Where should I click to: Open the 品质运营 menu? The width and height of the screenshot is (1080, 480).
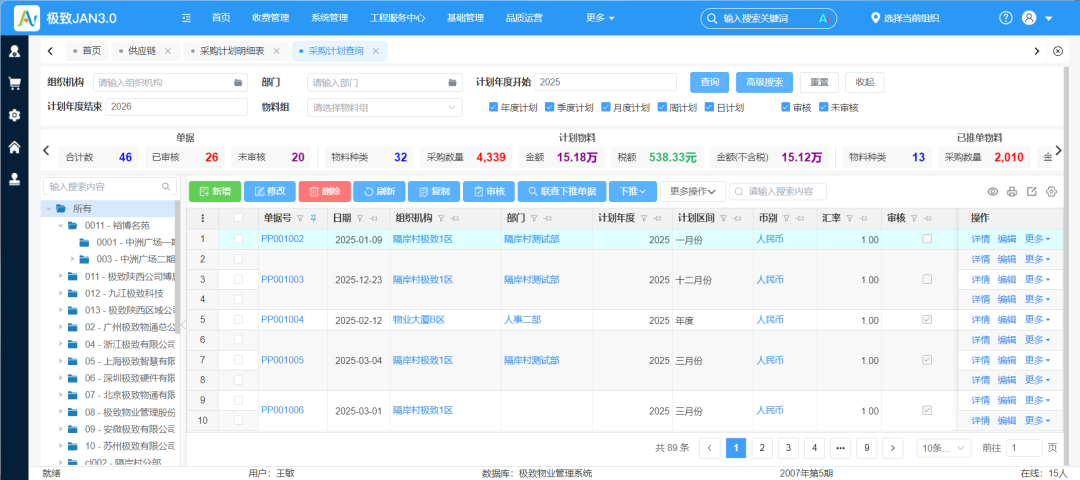pyautogui.click(x=523, y=19)
